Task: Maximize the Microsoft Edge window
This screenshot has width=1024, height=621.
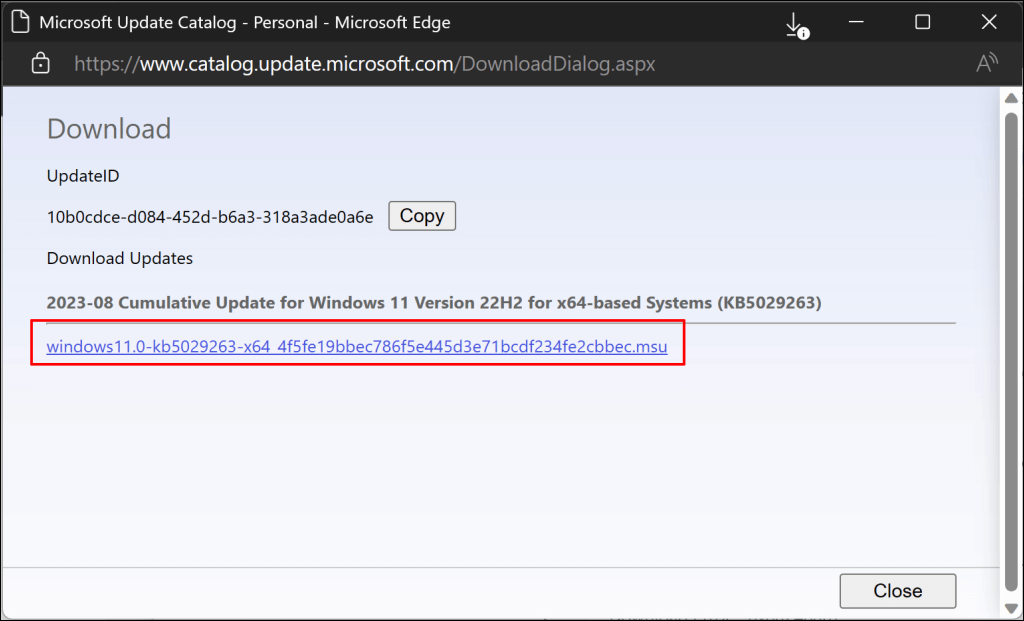Action: (922, 23)
